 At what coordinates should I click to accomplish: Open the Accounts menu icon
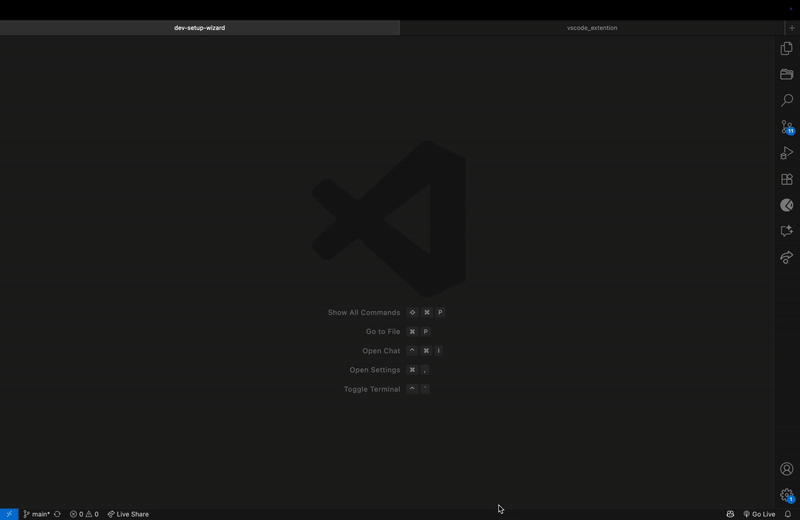(787, 468)
